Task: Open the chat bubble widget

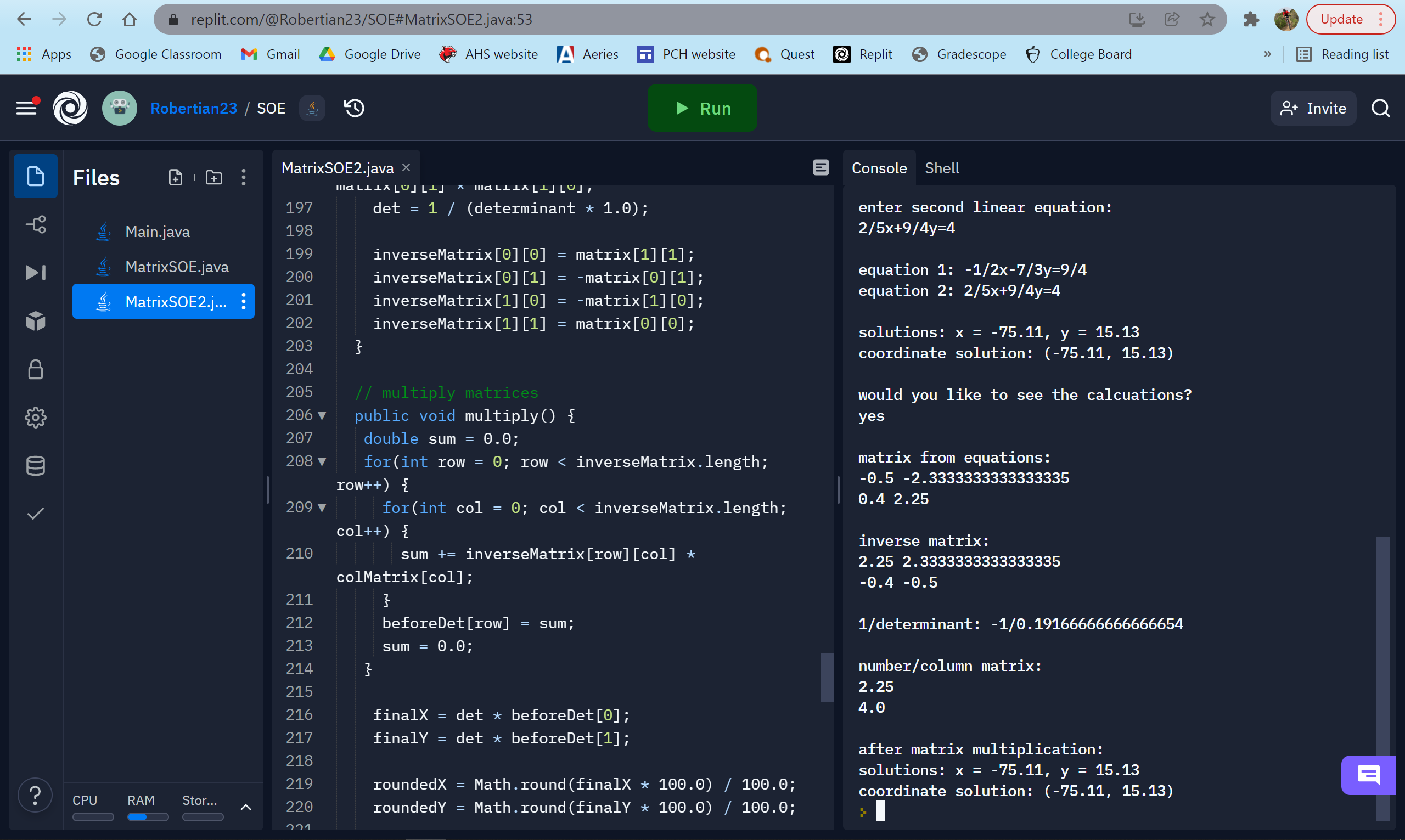Action: [x=1368, y=774]
